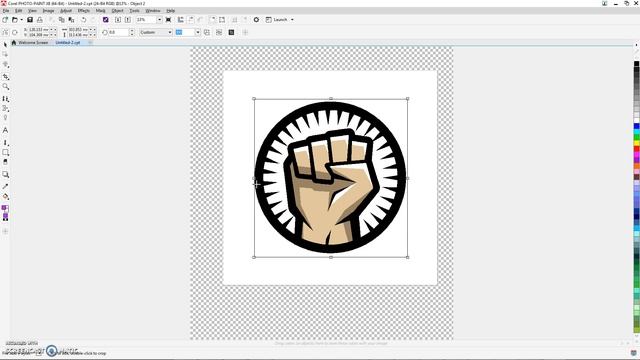The image size is (640, 360).
Task: Select the Crop tool
Action: (x=5, y=77)
